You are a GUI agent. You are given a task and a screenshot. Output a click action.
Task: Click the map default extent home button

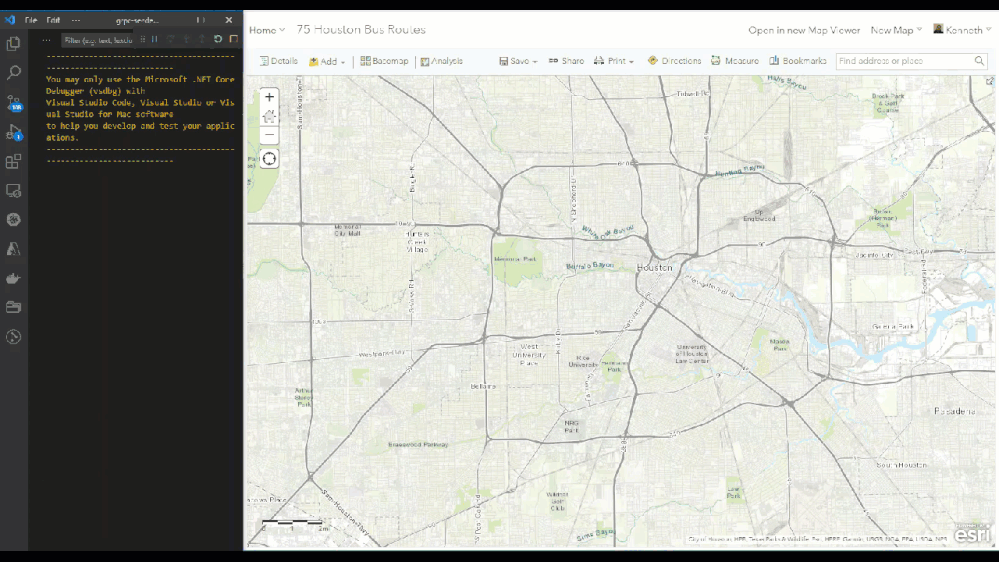coord(269,116)
